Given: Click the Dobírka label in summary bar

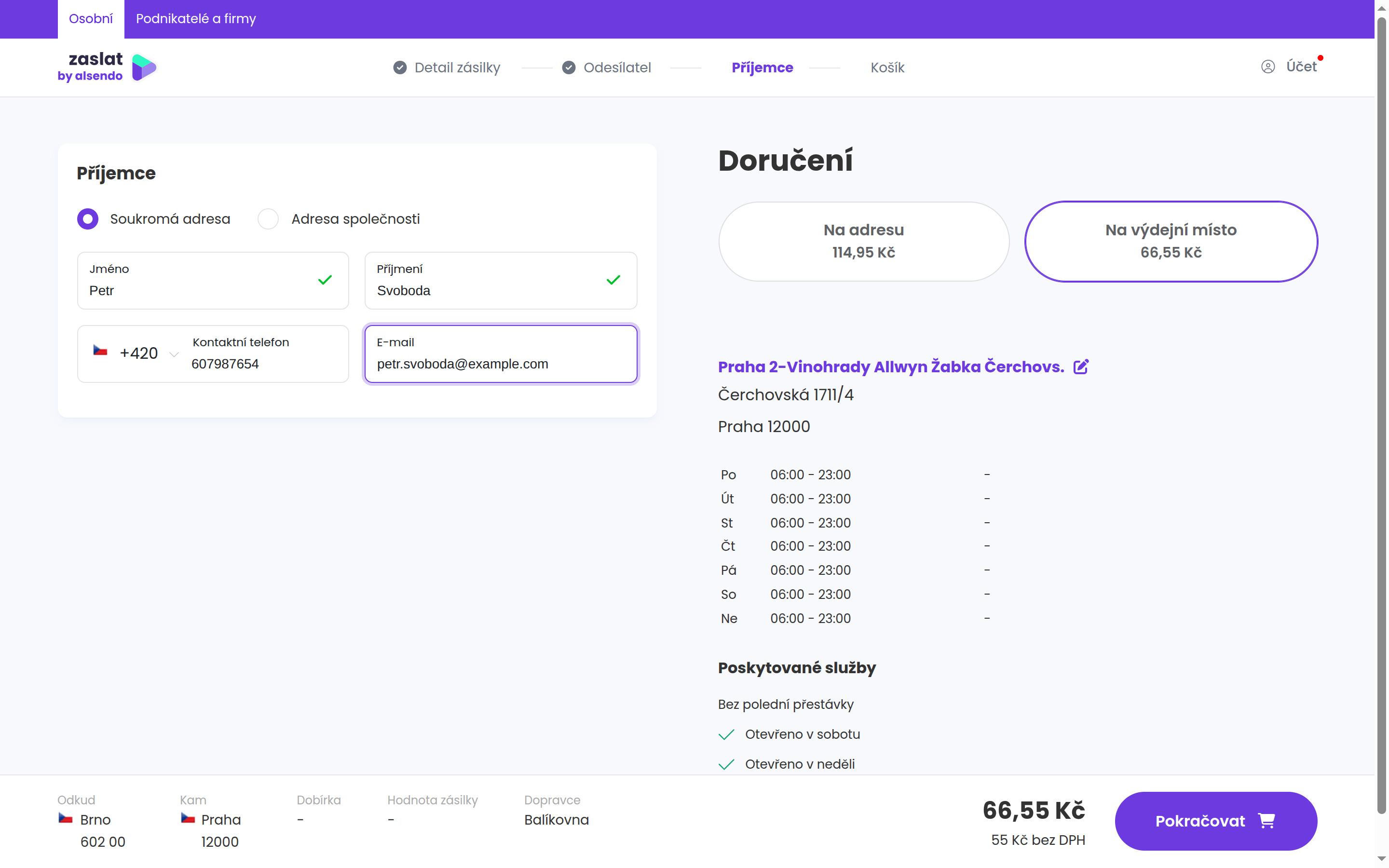Looking at the screenshot, I should (x=318, y=800).
